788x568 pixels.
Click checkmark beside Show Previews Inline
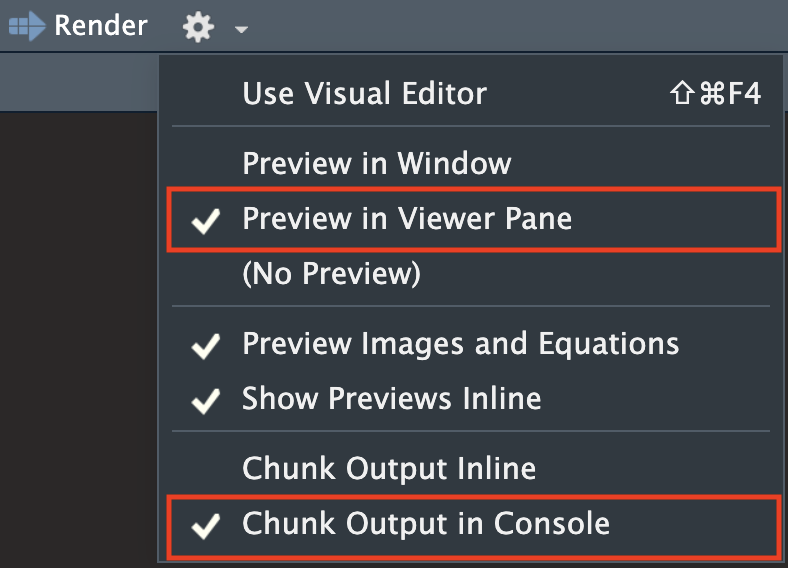206,401
